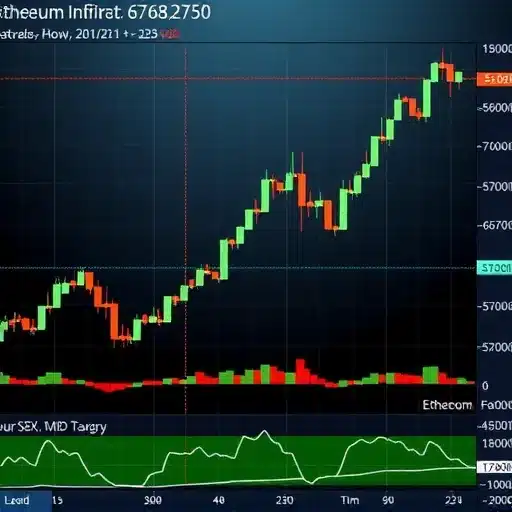Click the red percent change text in header
The height and width of the screenshot is (512, 512).
(170, 34)
